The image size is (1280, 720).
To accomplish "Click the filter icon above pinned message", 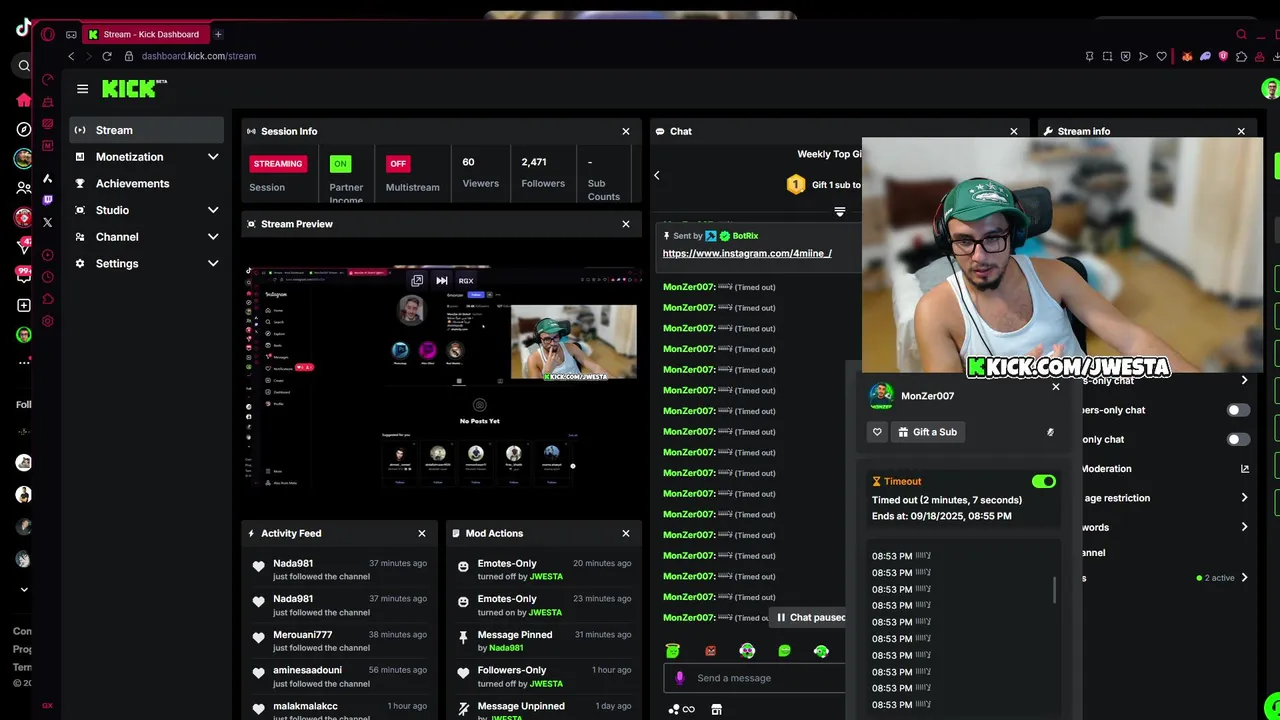I will 840,211.
